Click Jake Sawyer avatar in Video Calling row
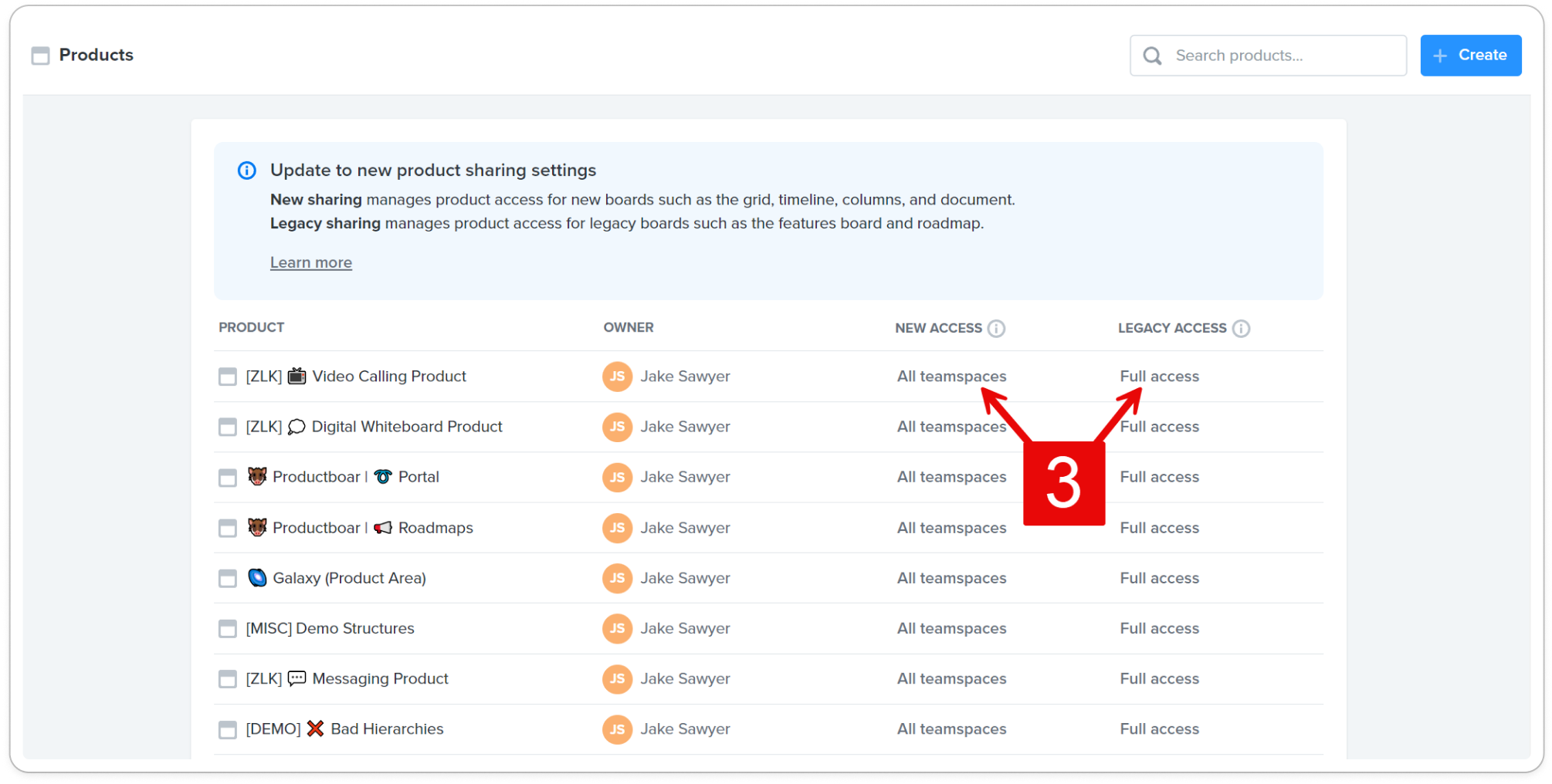The width and height of the screenshot is (1552, 784). pos(617,377)
